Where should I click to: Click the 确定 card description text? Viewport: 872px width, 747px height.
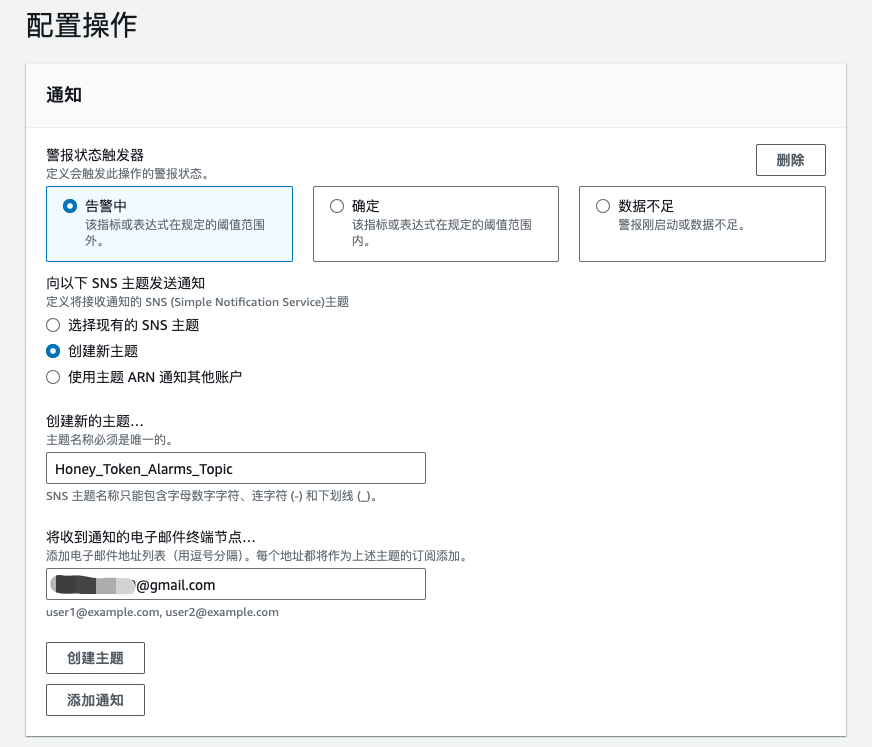(x=441, y=233)
